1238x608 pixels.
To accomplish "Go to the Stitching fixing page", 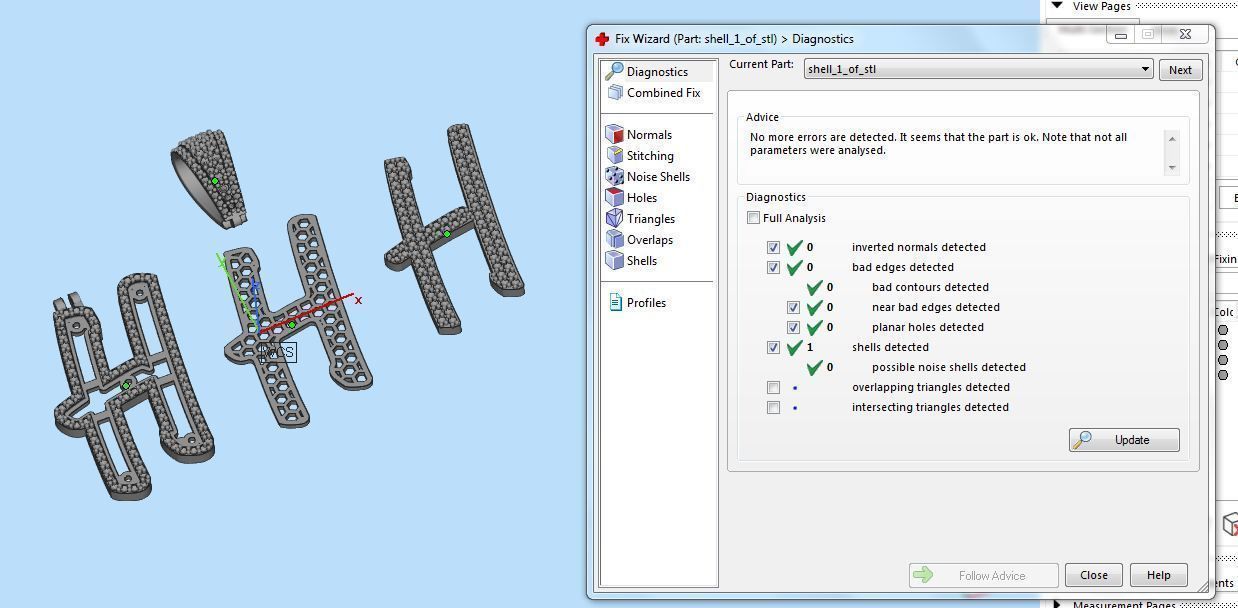I will point(639,156).
